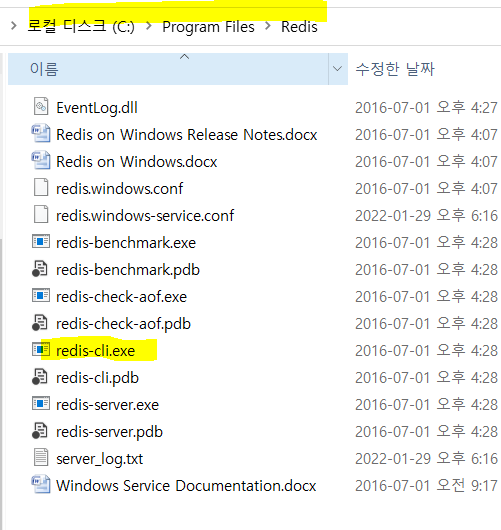Click the redis-server.pdb file icon
Screen dimensions: 501x530
[40, 431]
